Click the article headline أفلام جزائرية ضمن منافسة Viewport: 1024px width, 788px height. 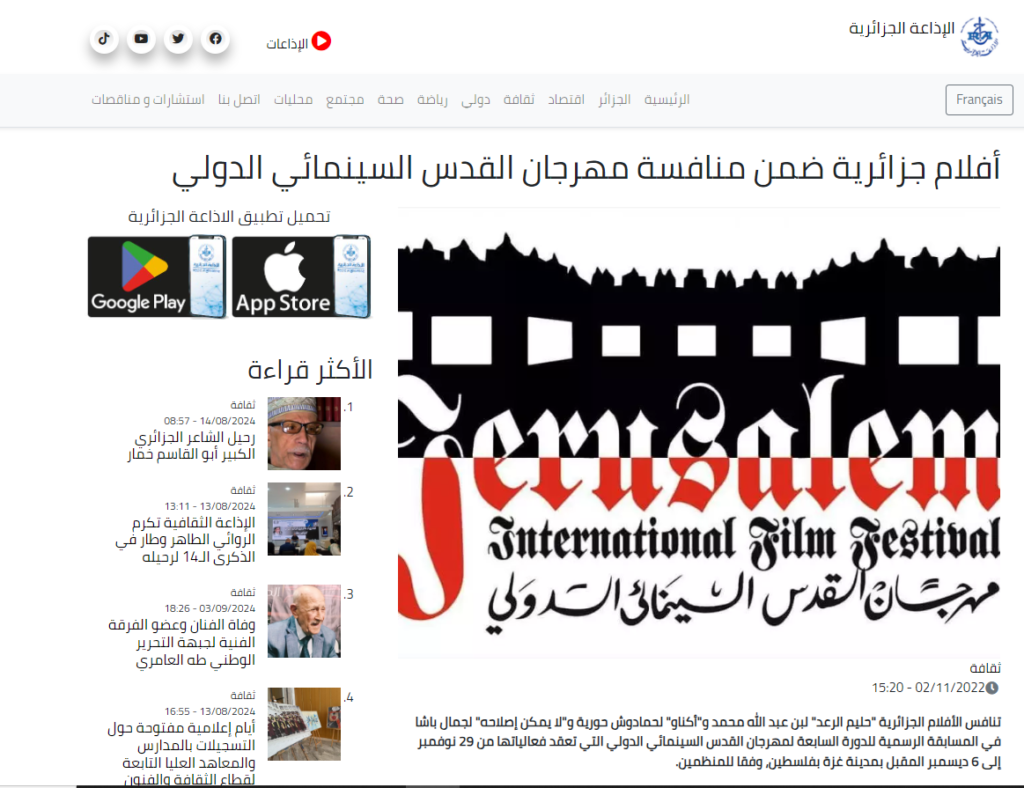click(x=586, y=168)
